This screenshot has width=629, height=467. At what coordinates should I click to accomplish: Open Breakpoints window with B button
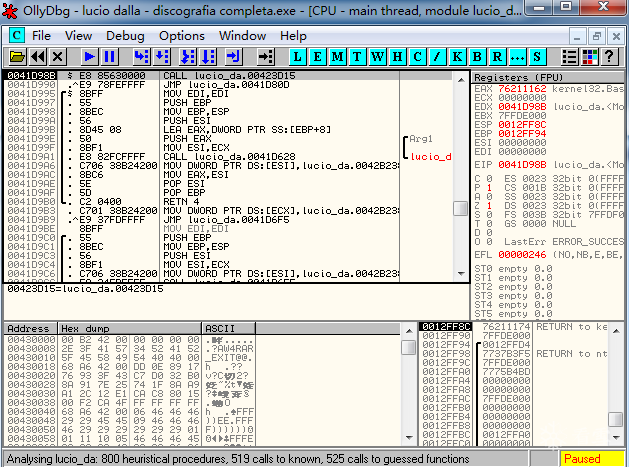[x=477, y=57]
